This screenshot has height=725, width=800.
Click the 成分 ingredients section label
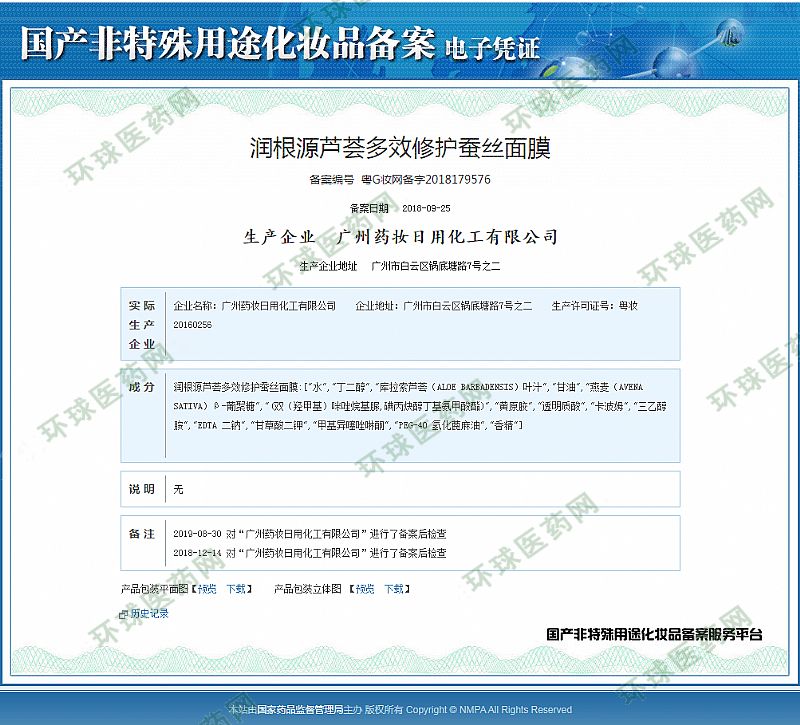[141, 387]
